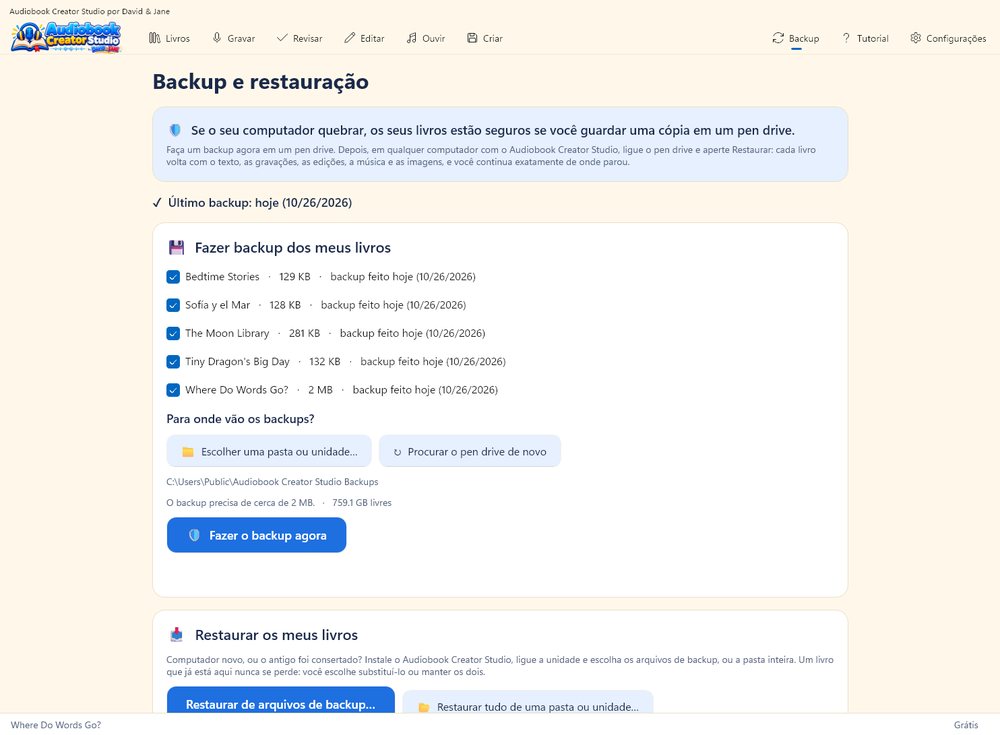The height and width of the screenshot is (735, 1000).
Task: Go to the Gravar tab
Action: coord(234,38)
